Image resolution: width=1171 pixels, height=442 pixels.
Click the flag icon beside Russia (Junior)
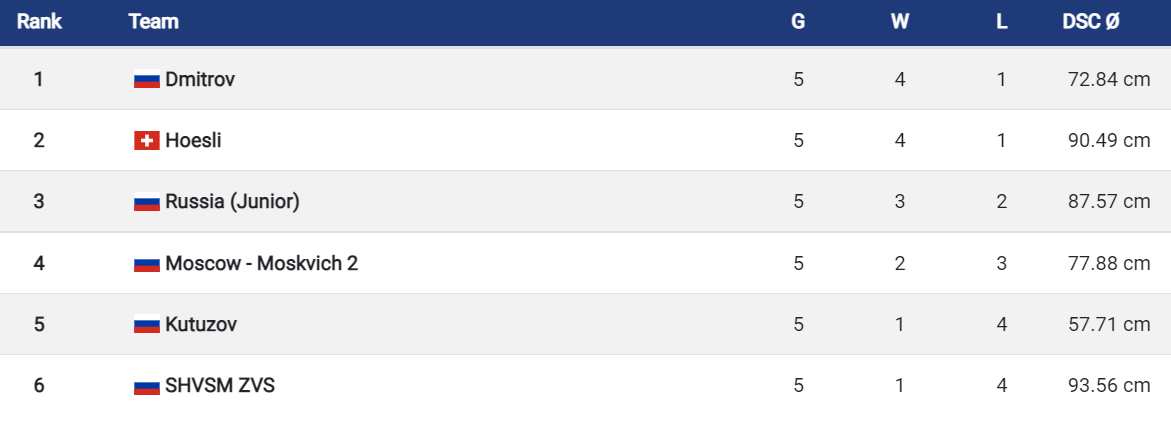point(147,202)
